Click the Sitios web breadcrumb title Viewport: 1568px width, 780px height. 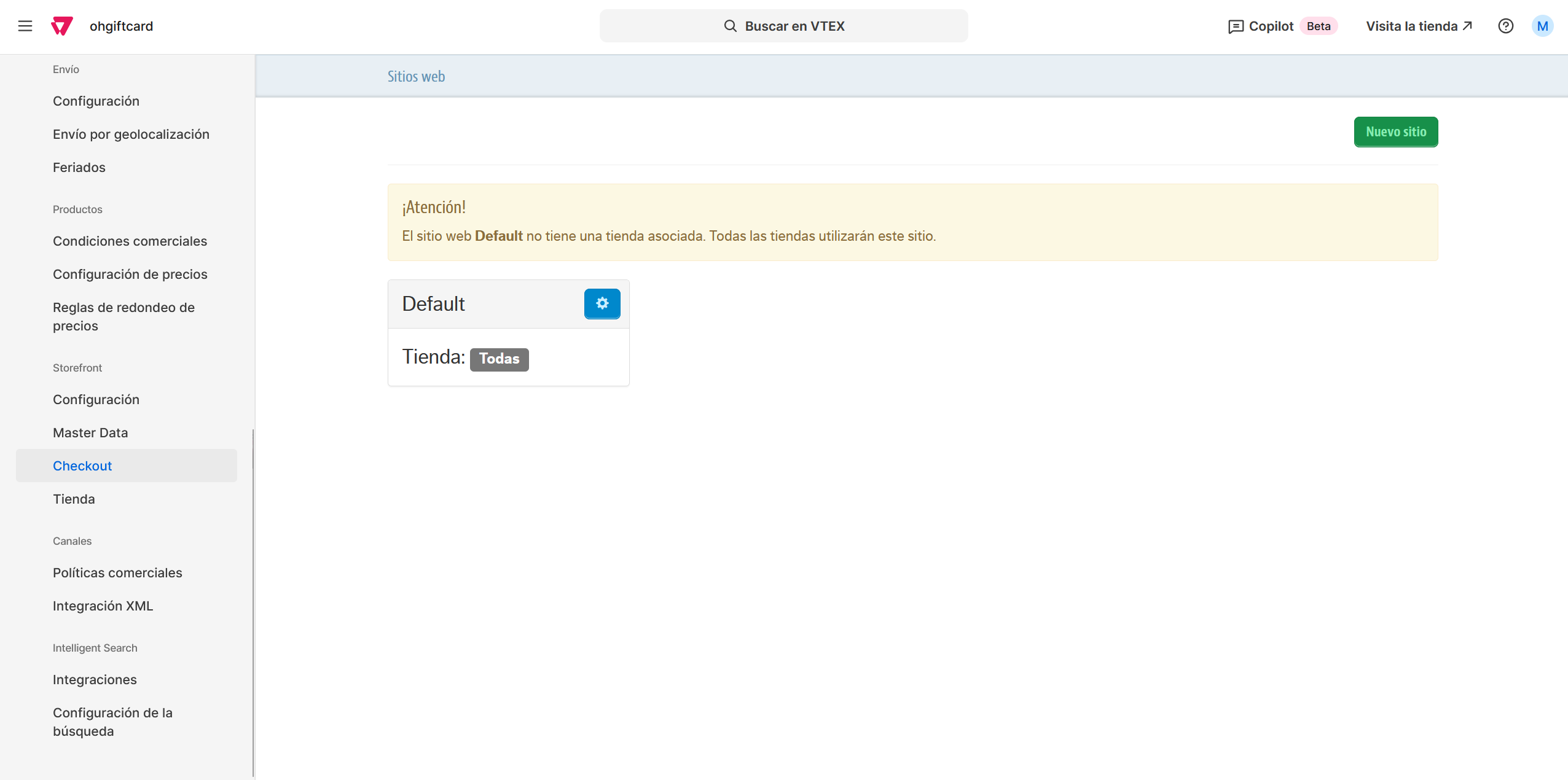416,76
